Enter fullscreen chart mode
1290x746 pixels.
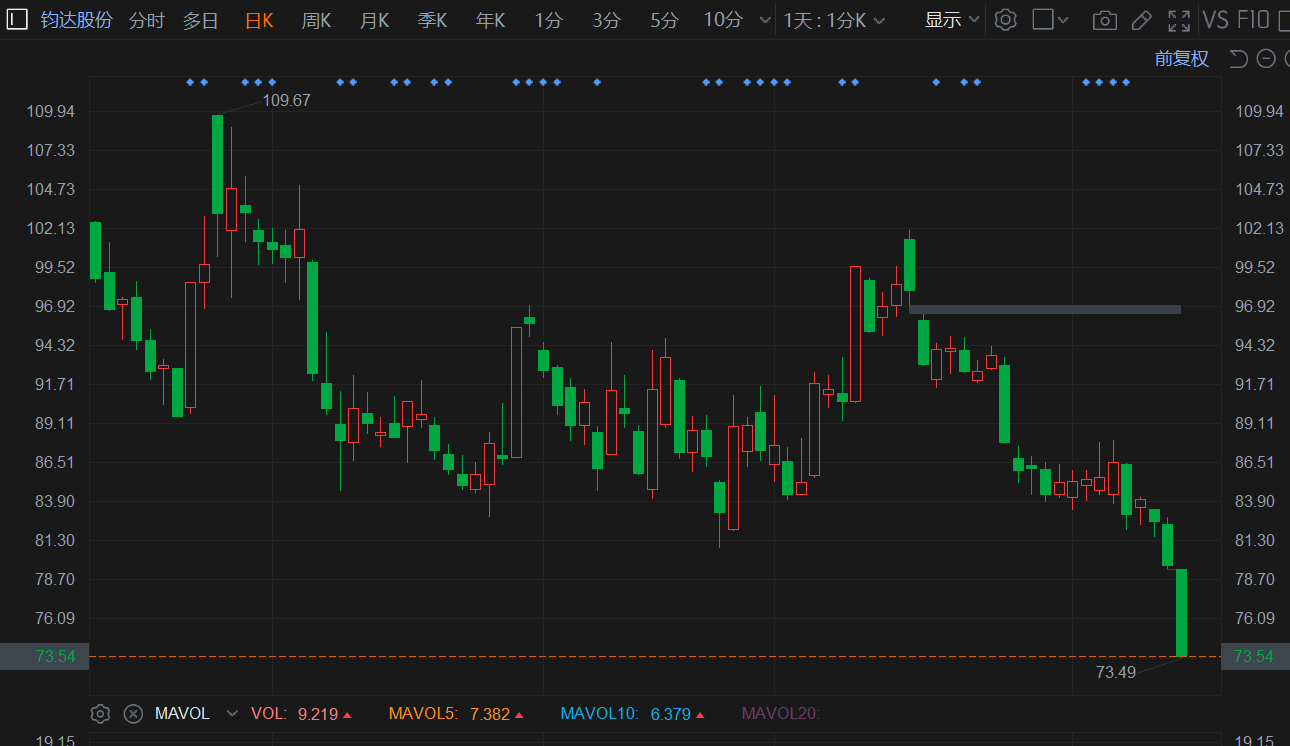(x=1179, y=20)
